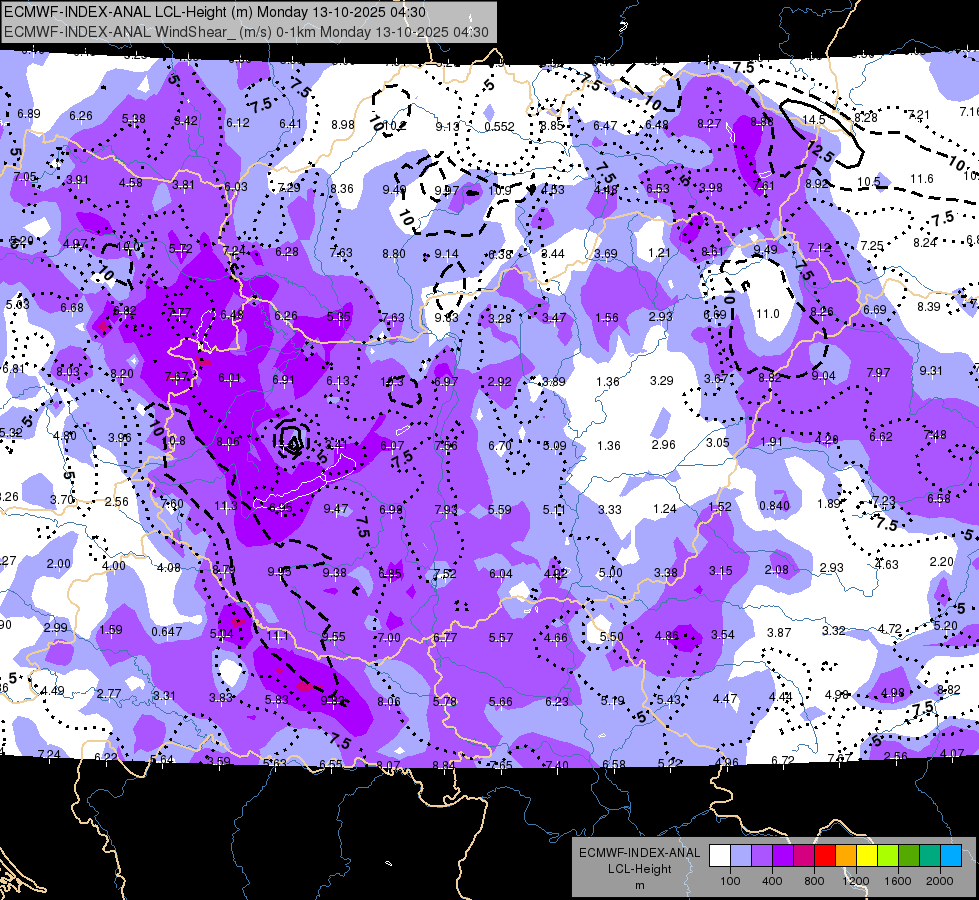The image size is (979, 900).
Task: Click the wind shear value 0.647
Action: (x=167, y=631)
